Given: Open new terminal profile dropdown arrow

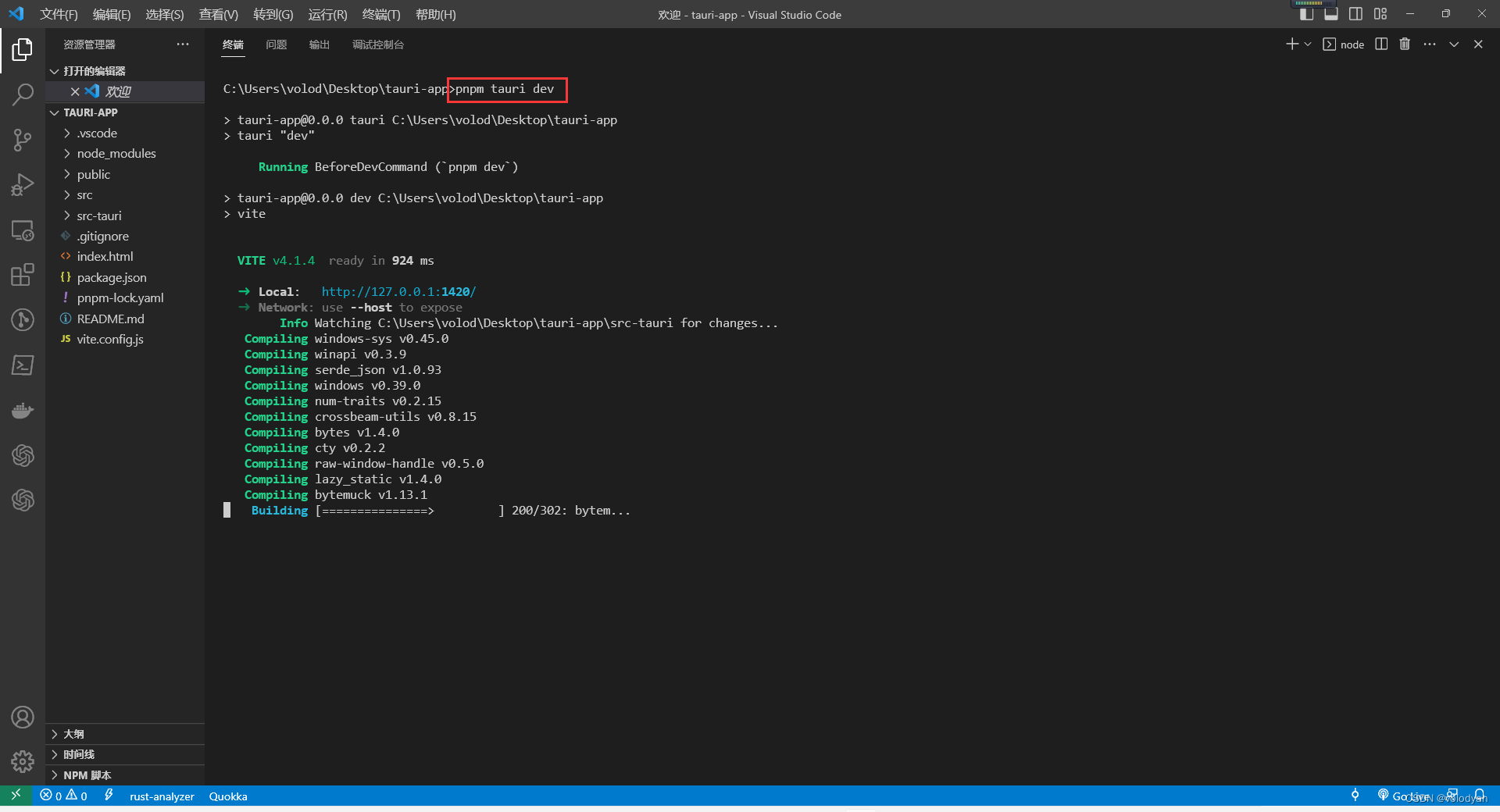Looking at the screenshot, I should click(x=1308, y=45).
